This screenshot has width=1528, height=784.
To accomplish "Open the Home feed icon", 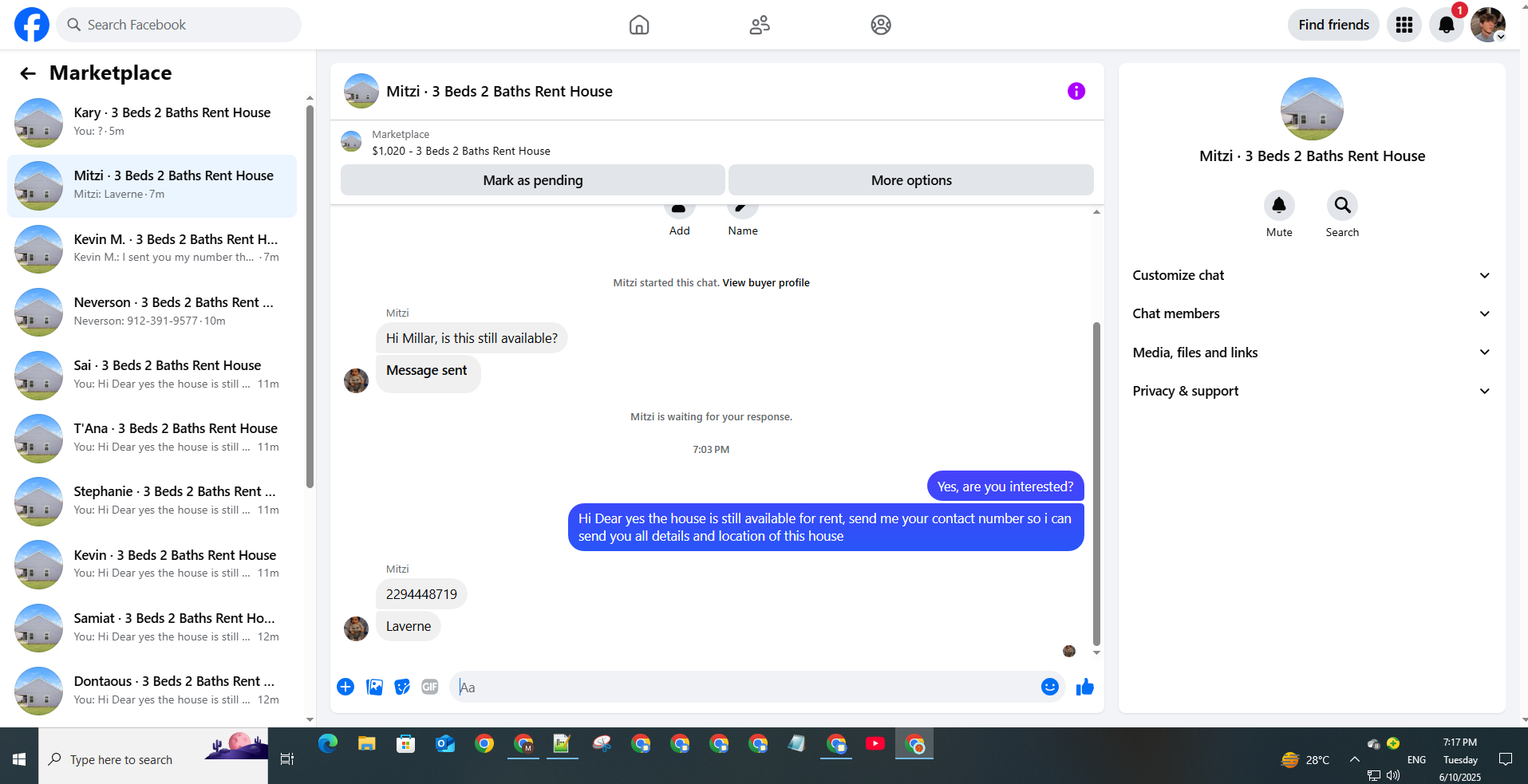I will coord(639,25).
